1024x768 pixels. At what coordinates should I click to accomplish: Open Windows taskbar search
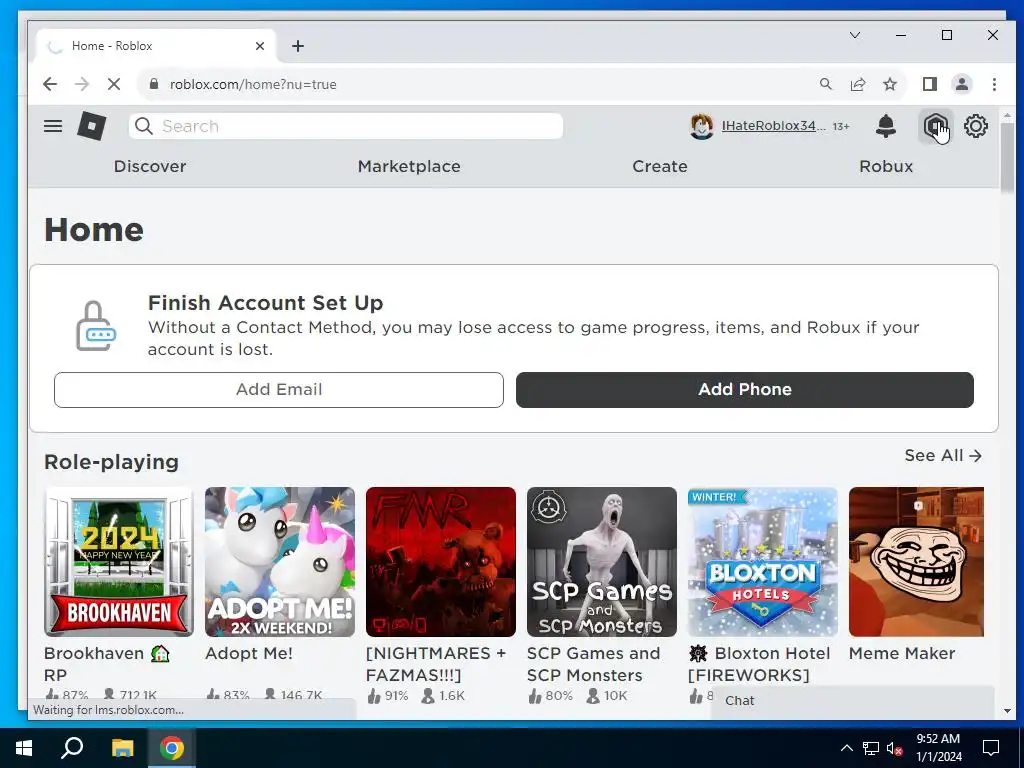pyautogui.click(x=72, y=748)
